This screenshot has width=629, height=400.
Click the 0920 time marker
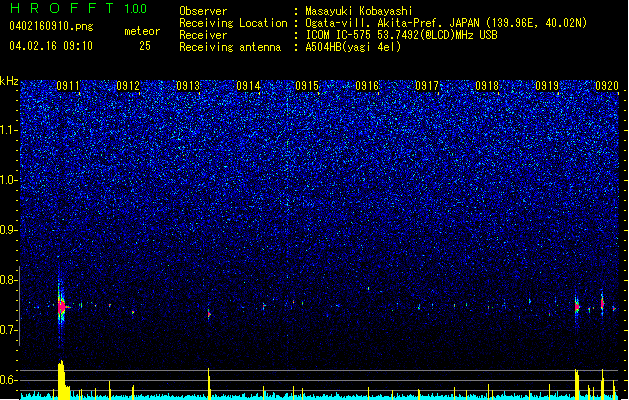(607, 86)
